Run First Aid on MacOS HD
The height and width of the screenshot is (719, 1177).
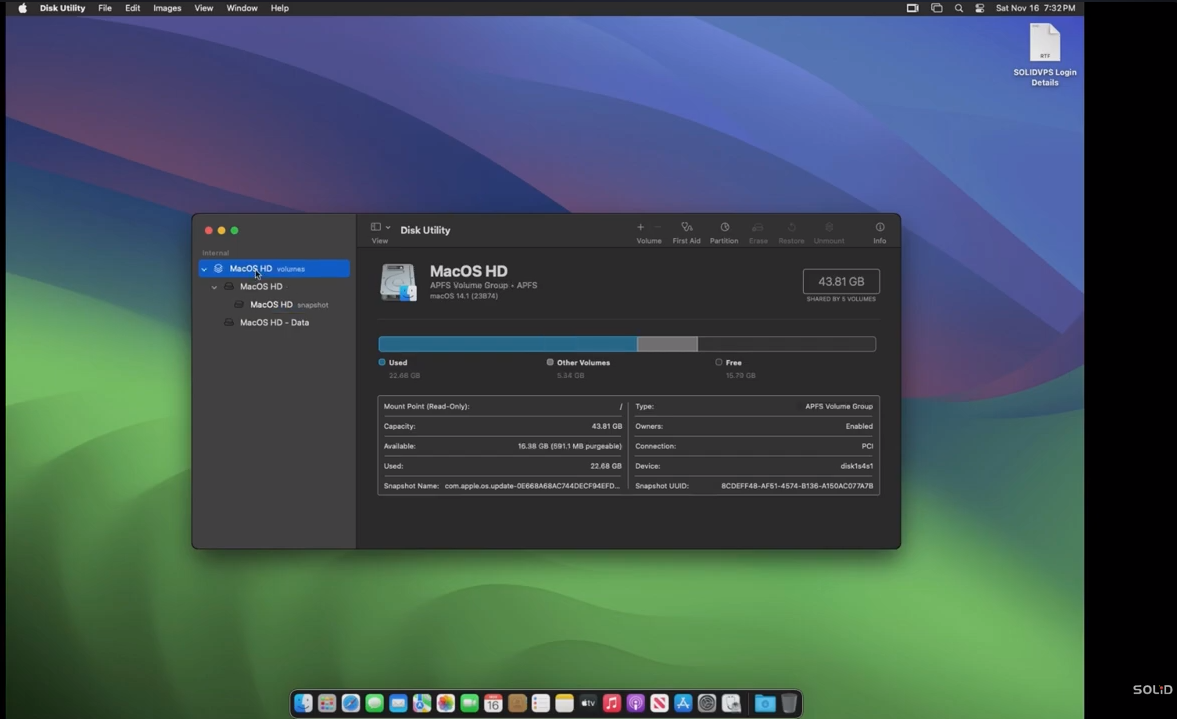coord(687,232)
